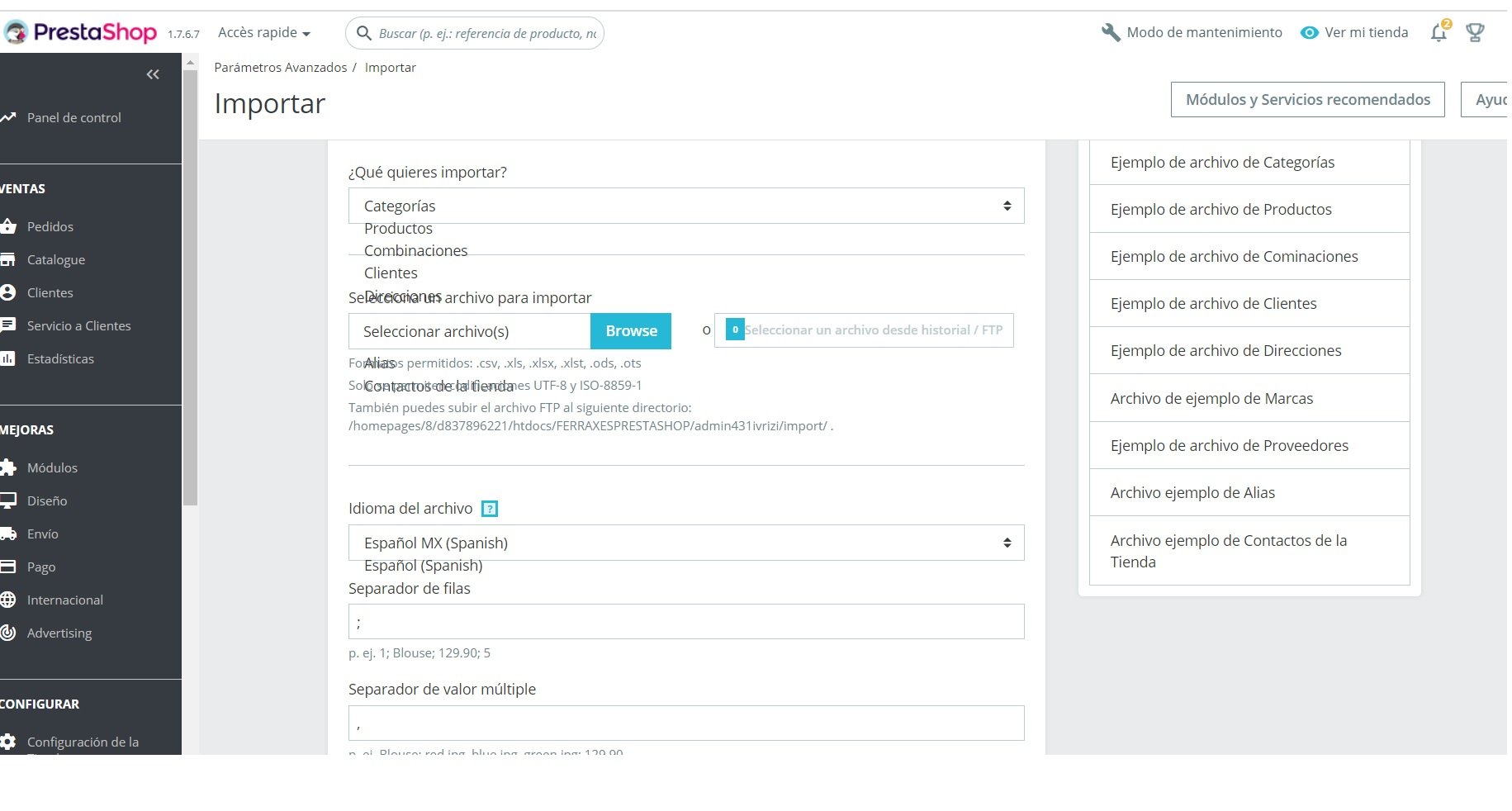Click the maintenance mode wrench icon
Image resolution: width=1512 pixels, height=811 pixels.
[1111, 33]
